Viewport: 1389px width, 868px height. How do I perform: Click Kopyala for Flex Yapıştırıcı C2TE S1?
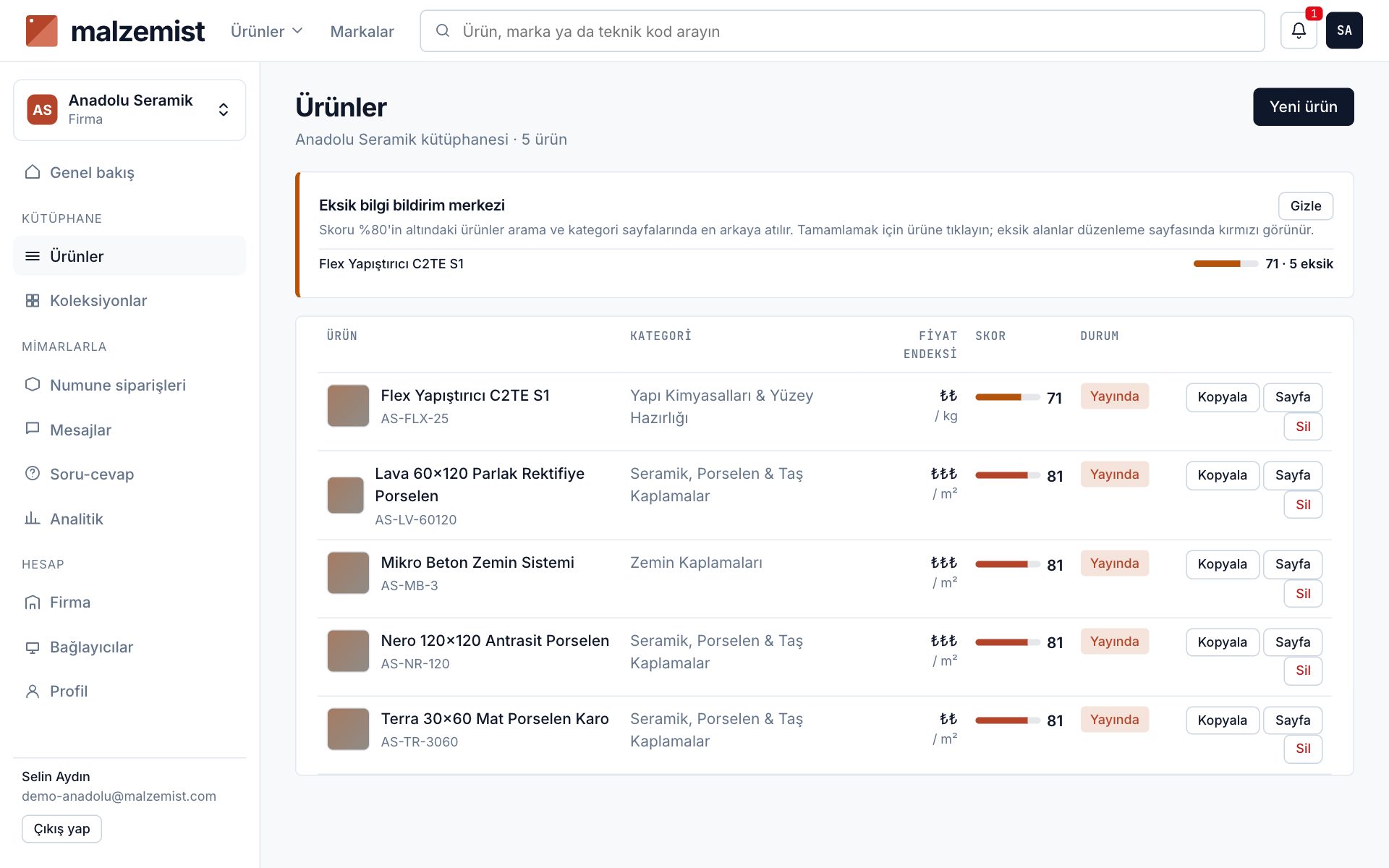click(x=1222, y=397)
